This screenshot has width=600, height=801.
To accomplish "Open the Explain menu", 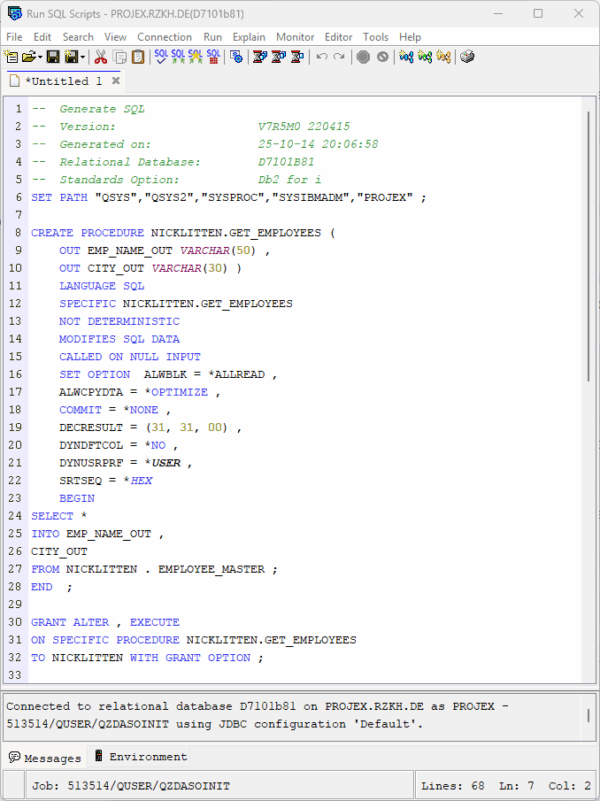I will coord(249,37).
